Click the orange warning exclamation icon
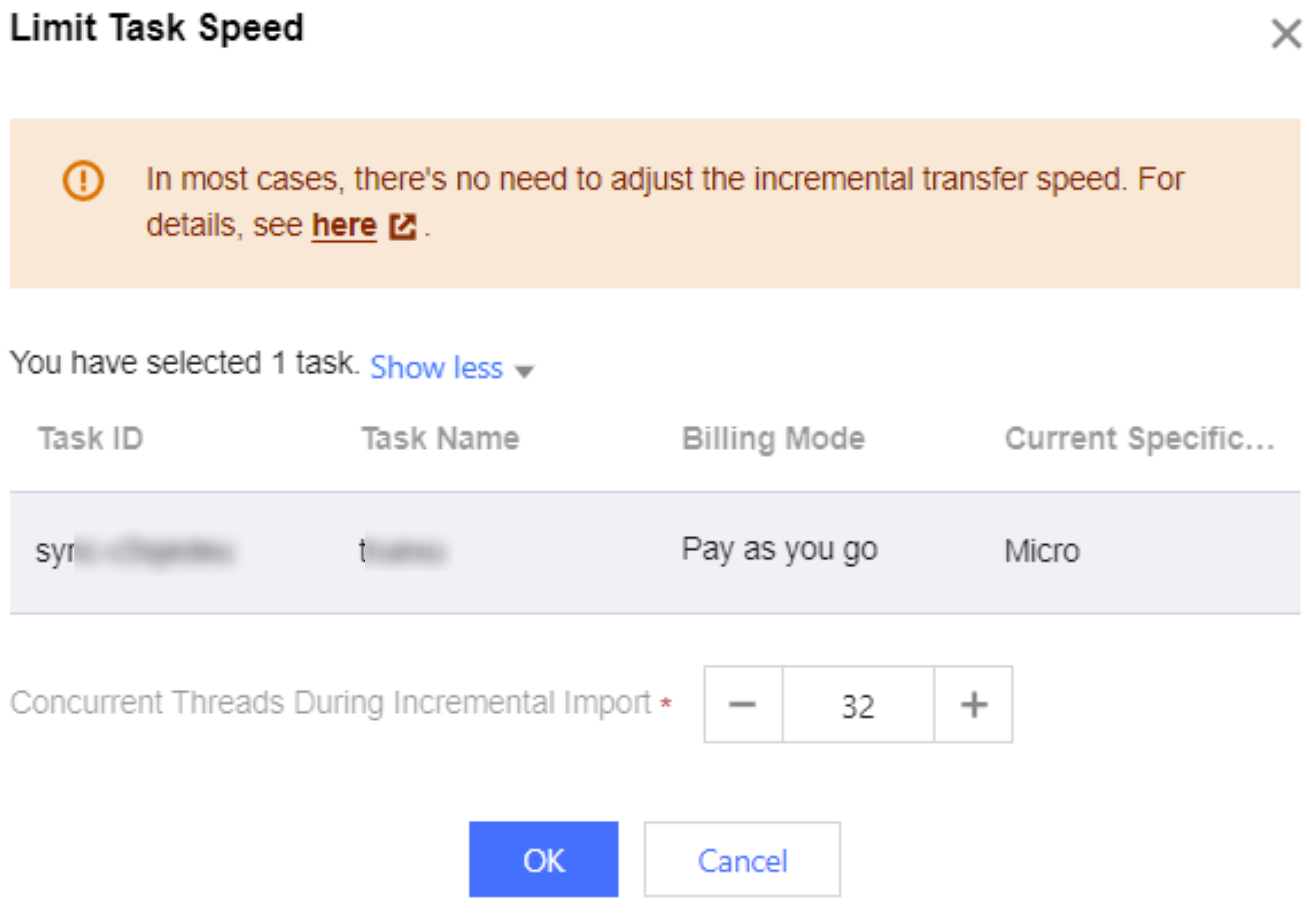Screen dimensions: 1309x924 (x=83, y=181)
